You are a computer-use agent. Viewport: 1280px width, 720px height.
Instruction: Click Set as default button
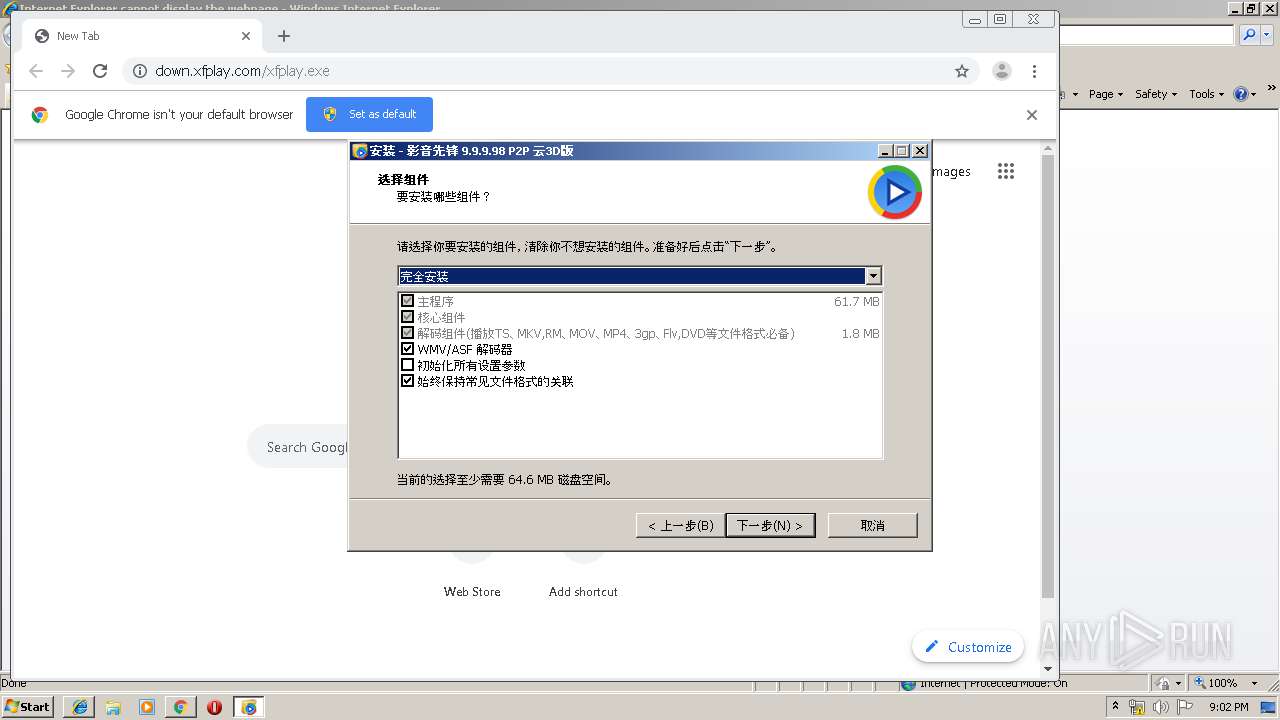(x=369, y=114)
